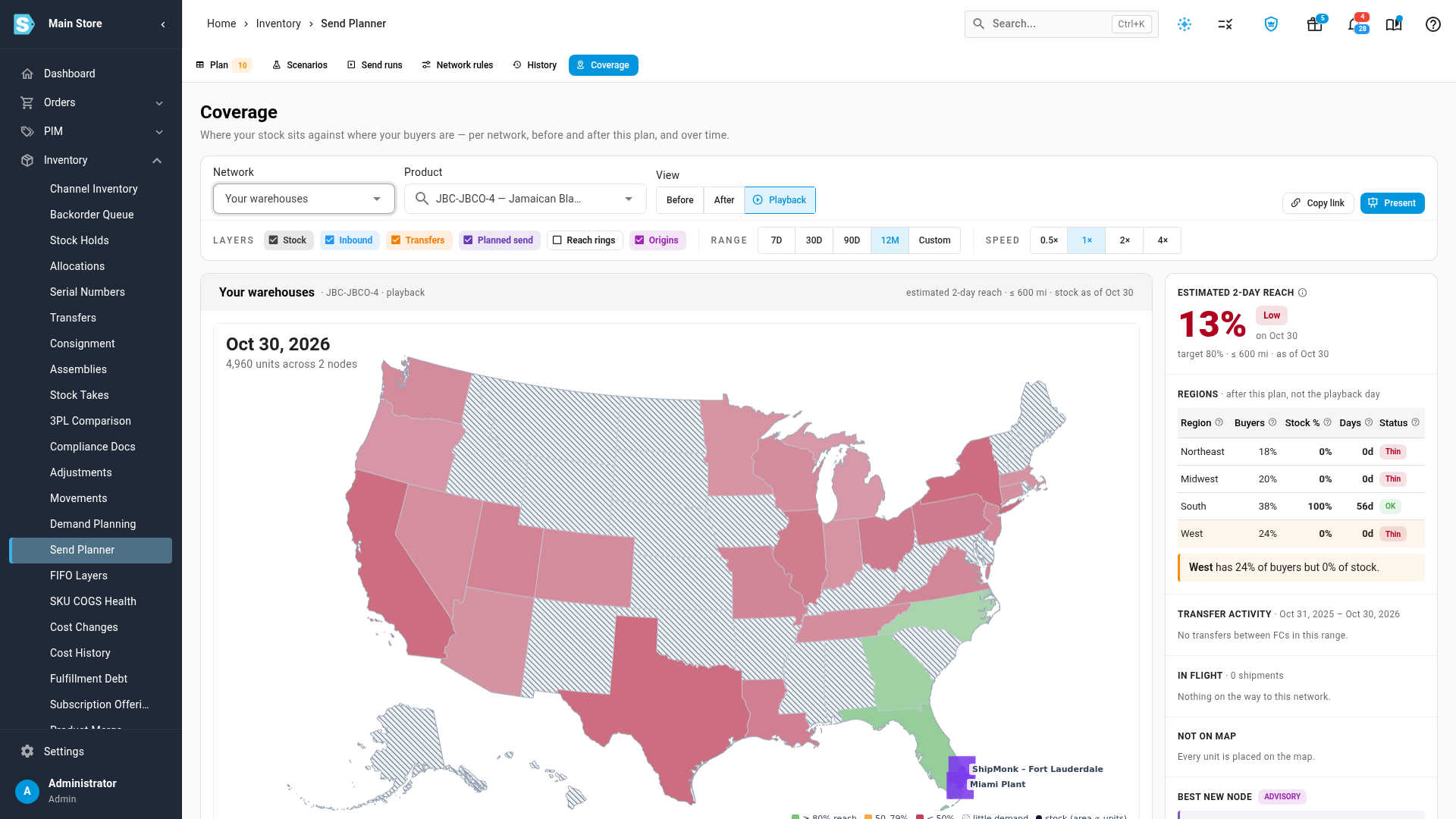Click the Search input field
Screen dimensions: 1456x819
pos(1061,24)
